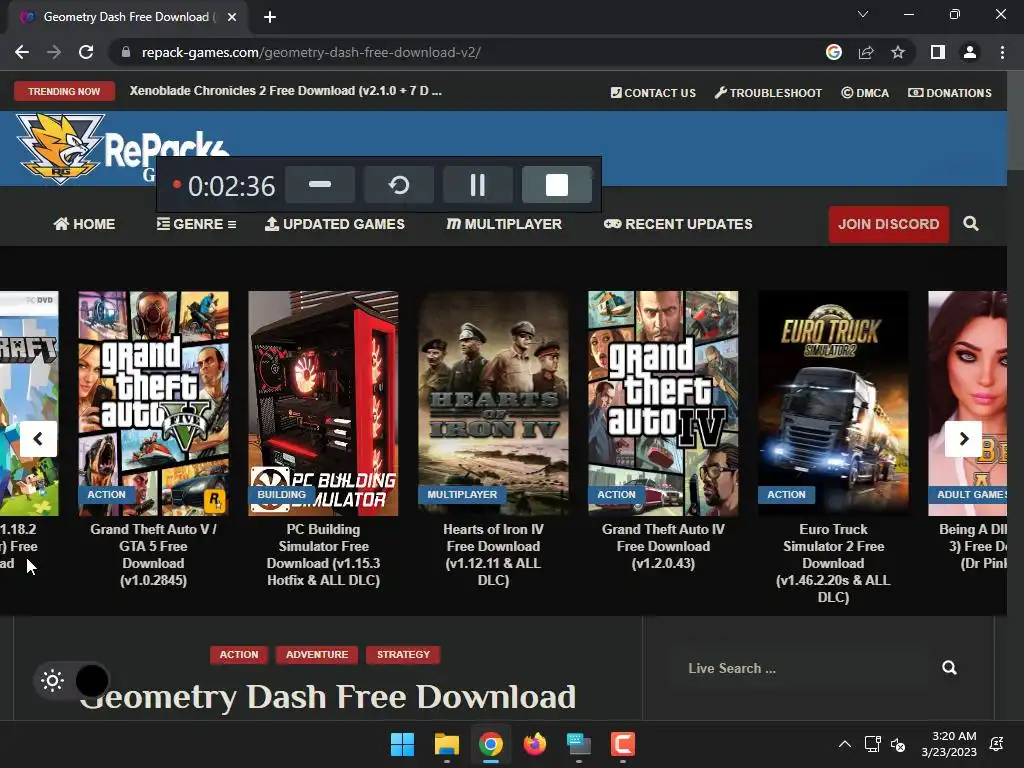Click Multiplayer tag on Hearts of Iron

coord(462,494)
